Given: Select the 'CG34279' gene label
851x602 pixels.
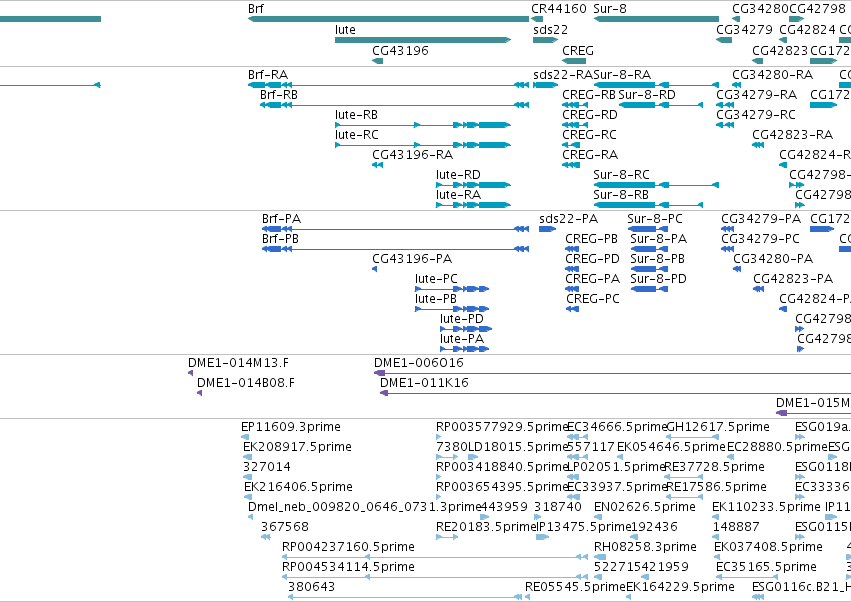Looking at the screenshot, I should coord(744,30).
